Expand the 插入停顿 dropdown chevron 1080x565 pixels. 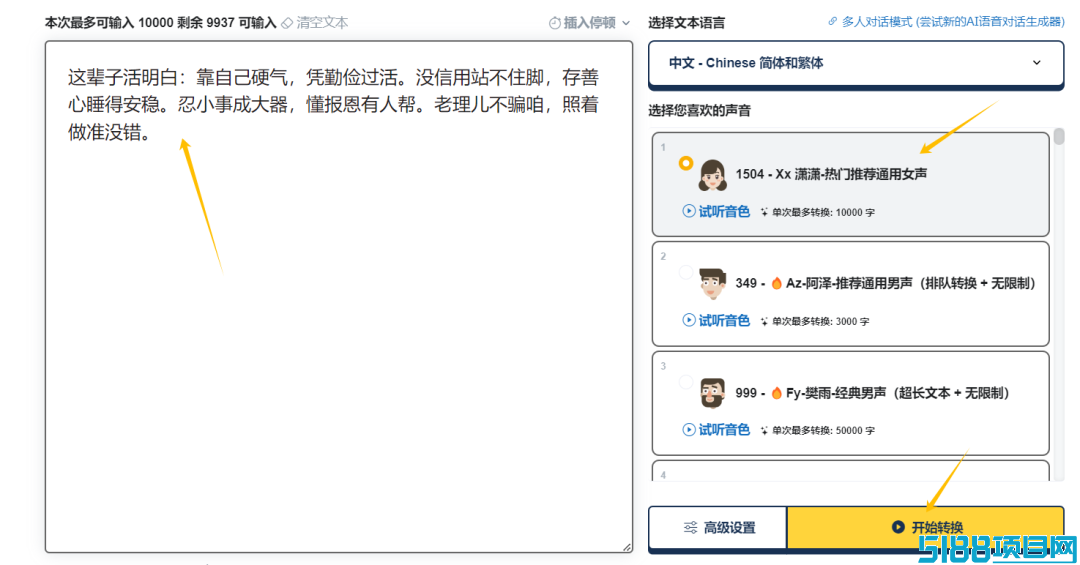click(x=626, y=23)
